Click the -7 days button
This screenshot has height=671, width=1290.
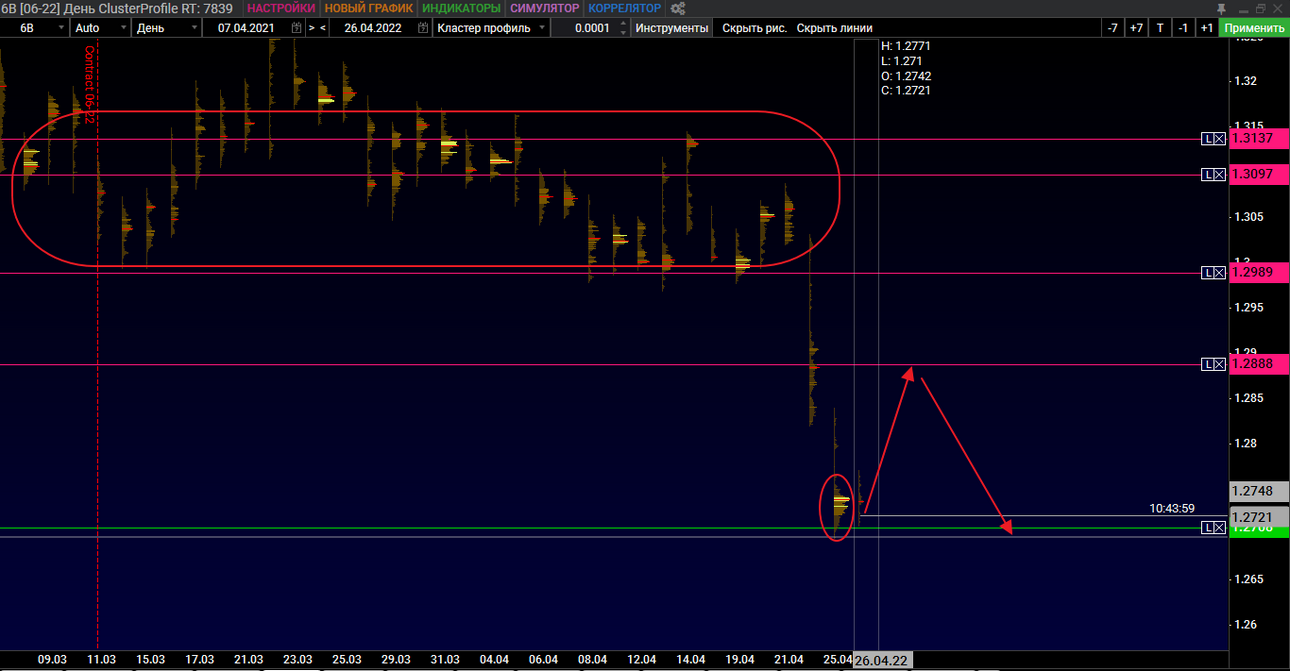coord(1112,28)
